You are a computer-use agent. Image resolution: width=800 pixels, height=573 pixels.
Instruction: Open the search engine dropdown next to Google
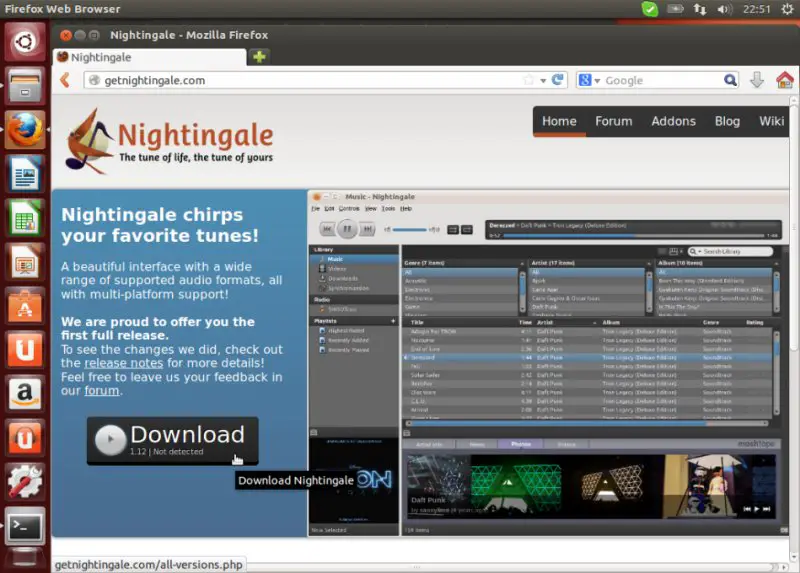pyautogui.click(x=597, y=81)
